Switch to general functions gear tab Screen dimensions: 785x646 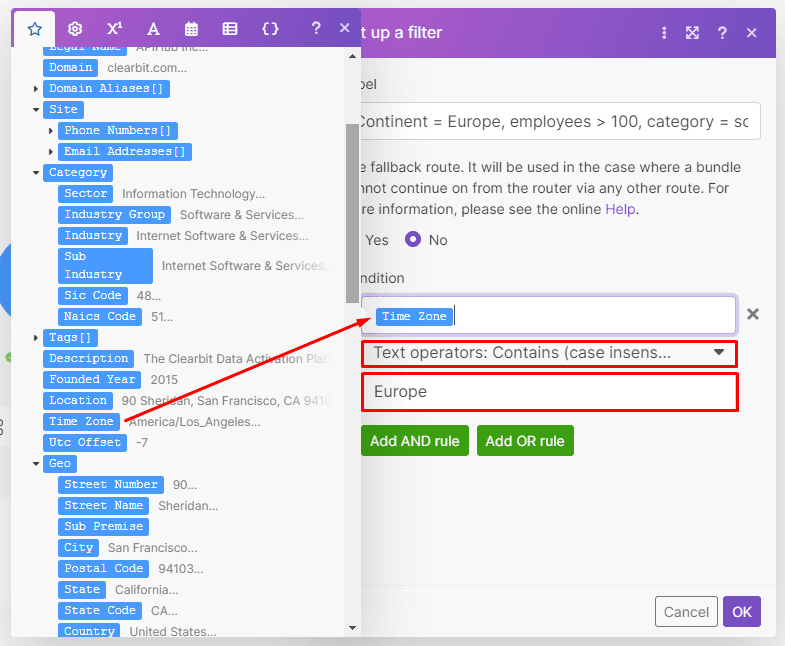75,29
